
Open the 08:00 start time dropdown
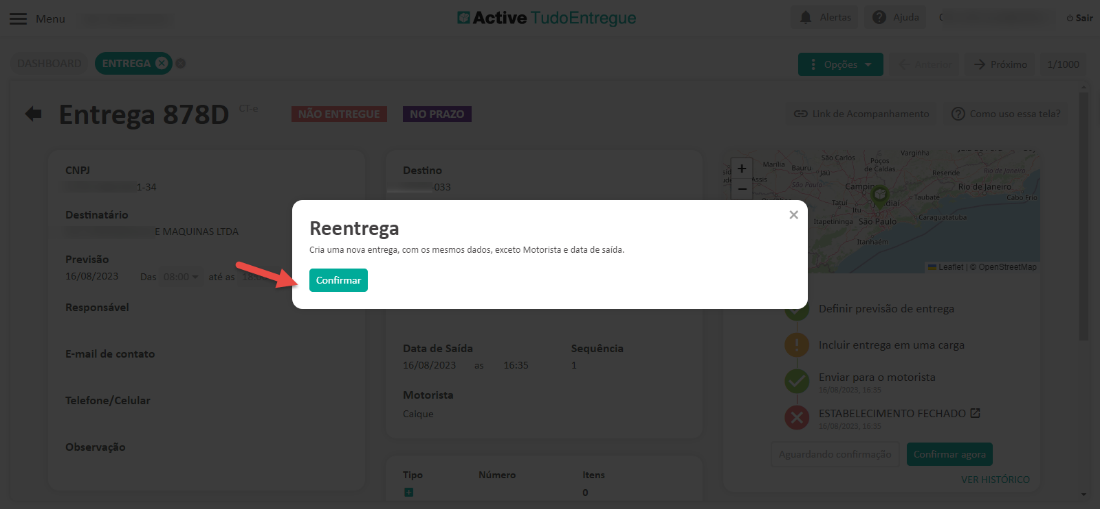pyautogui.click(x=181, y=277)
